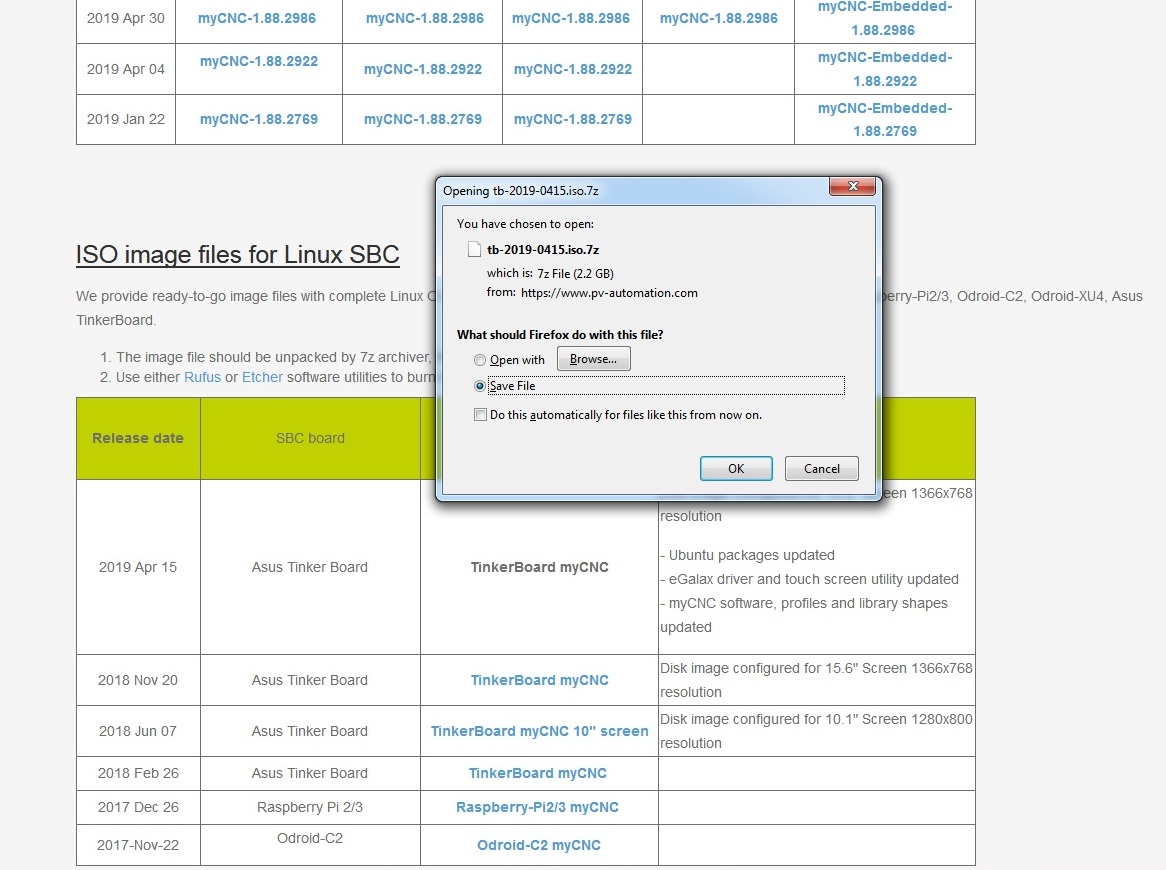Click TinkerBoard myCNC link for 2018 Feb 26

click(537, 773)
